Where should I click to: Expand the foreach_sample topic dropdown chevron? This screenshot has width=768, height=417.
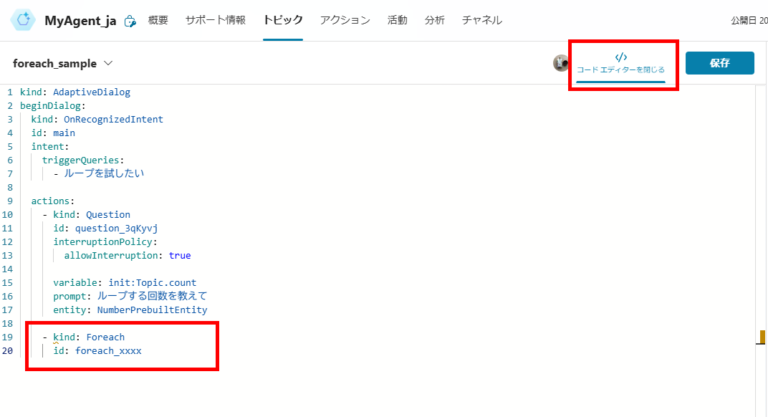click(x=109, y=63)
